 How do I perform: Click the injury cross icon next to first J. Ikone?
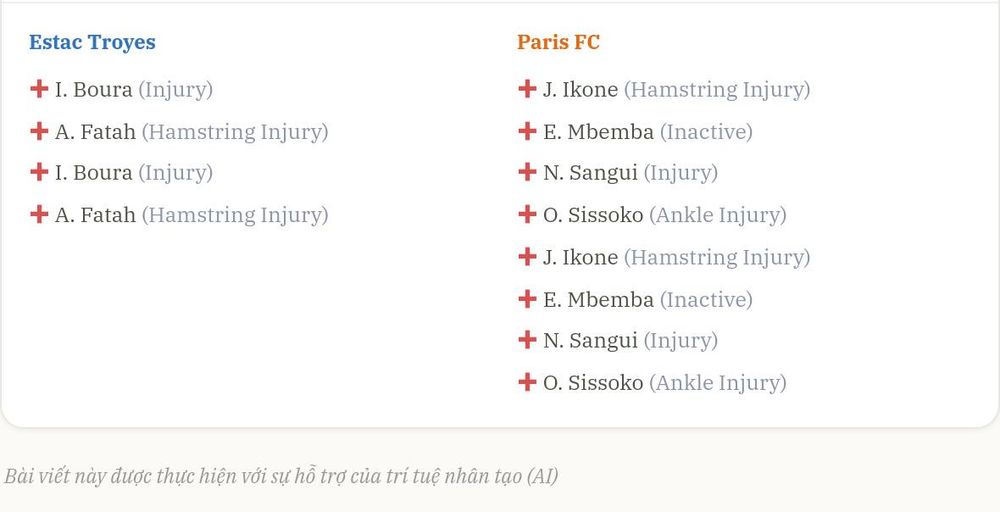pos(527,89)
